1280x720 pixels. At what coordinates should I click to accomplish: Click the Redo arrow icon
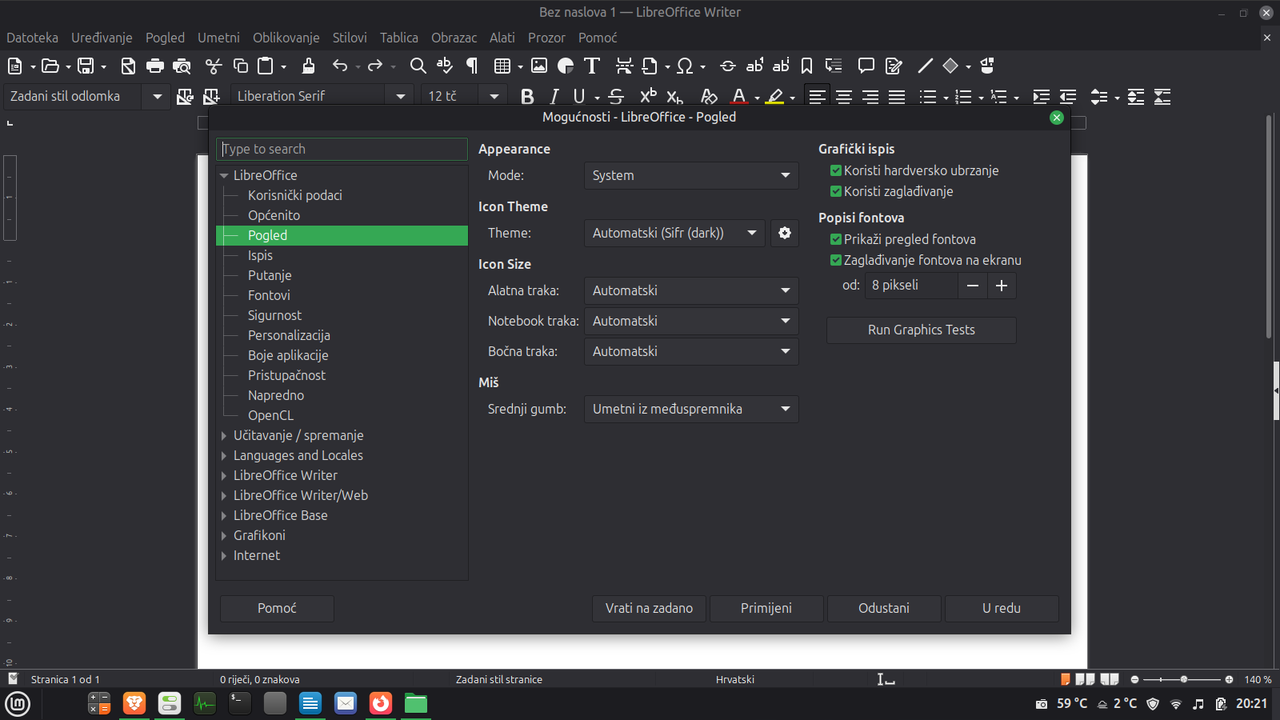click(375, 66)
